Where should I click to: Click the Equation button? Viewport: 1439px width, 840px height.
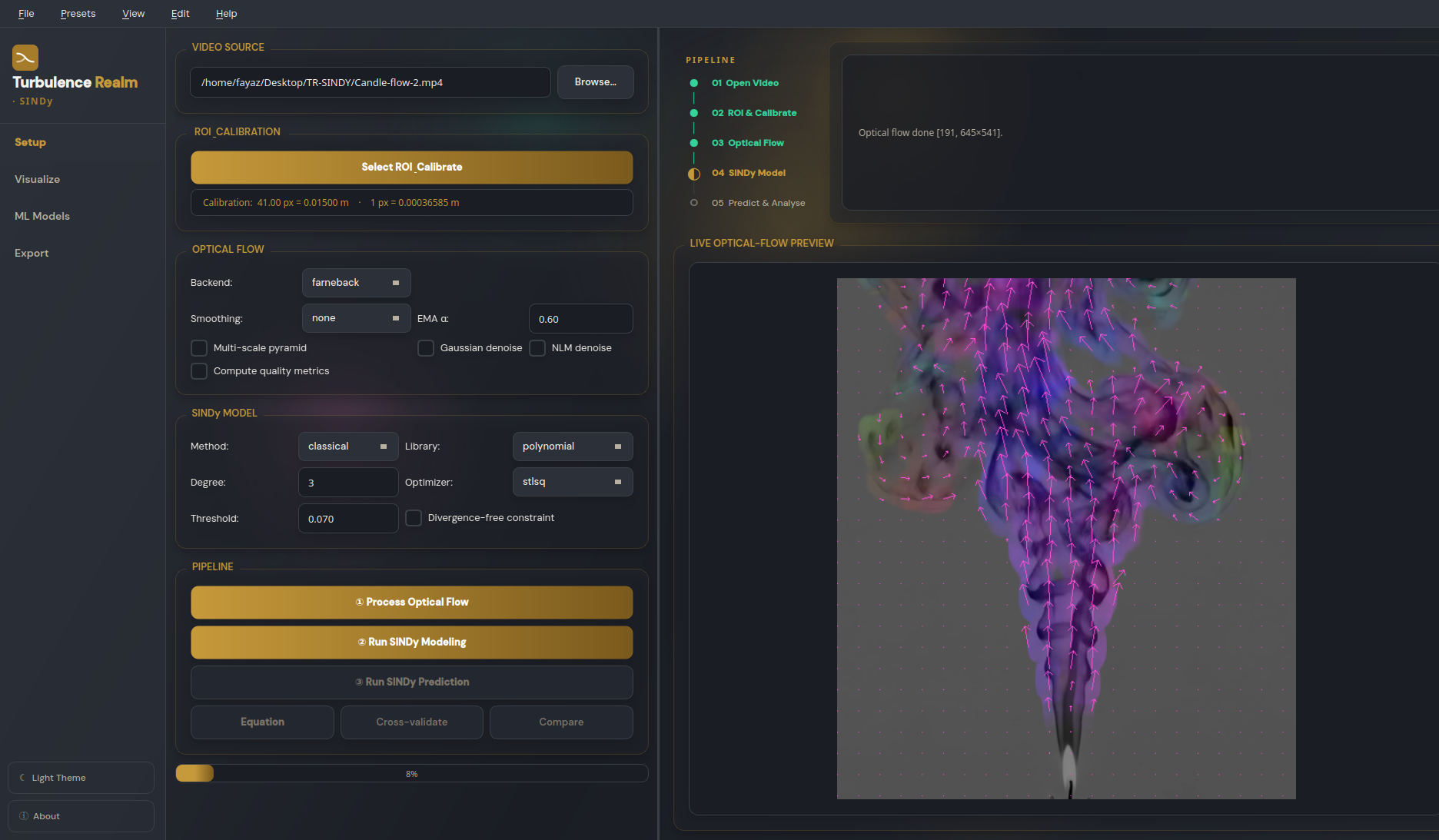coord(262,722)
